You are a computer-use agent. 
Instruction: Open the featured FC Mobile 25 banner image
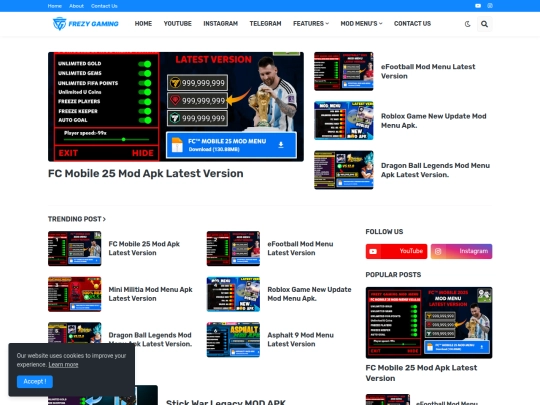coord(176,106)
